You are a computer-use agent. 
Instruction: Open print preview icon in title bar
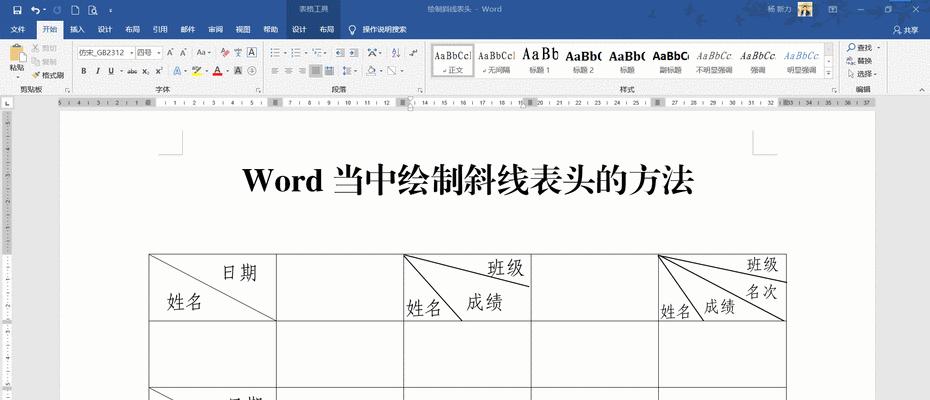(x=92, y=9)
